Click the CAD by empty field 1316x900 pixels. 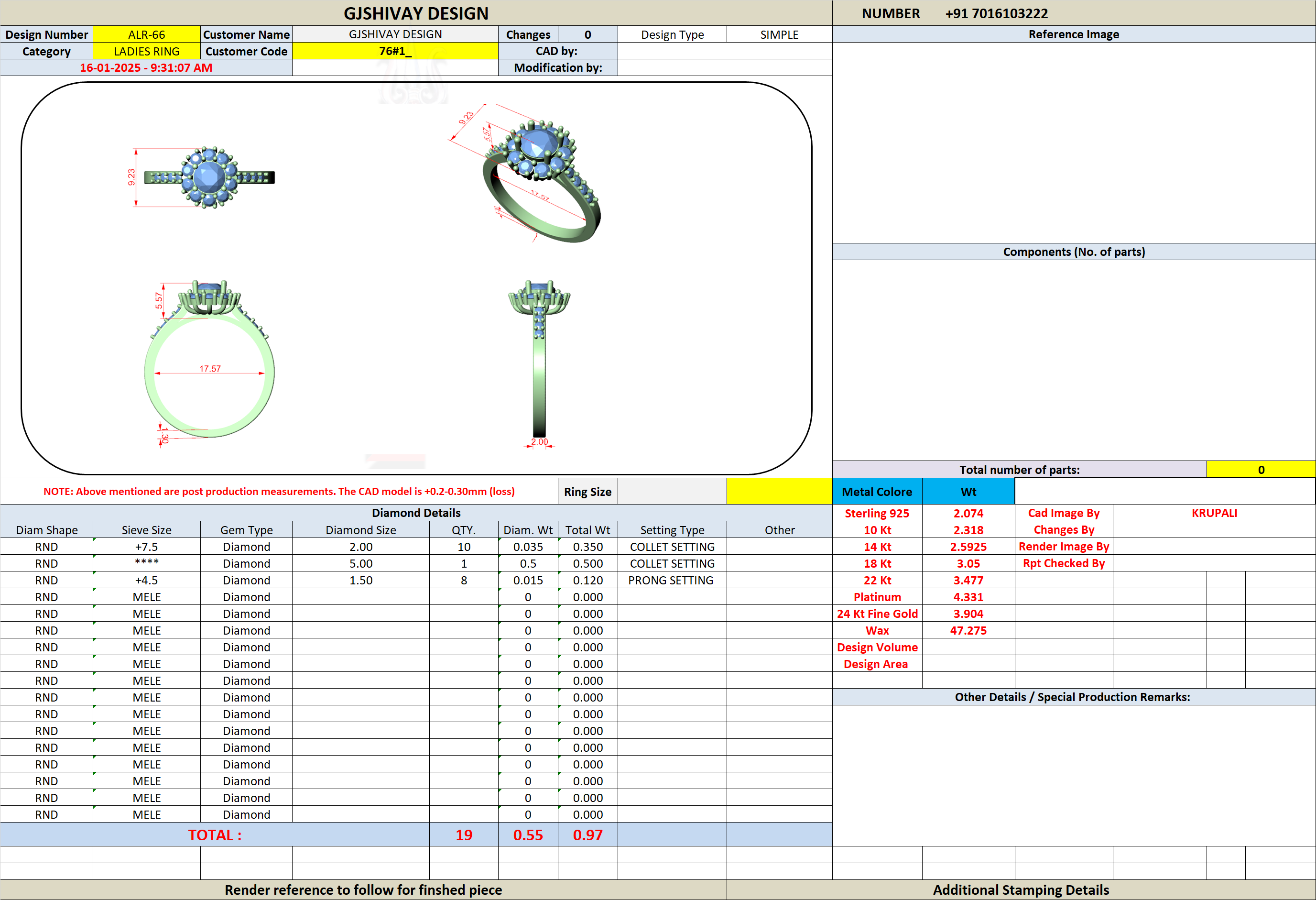pos(725,51)
